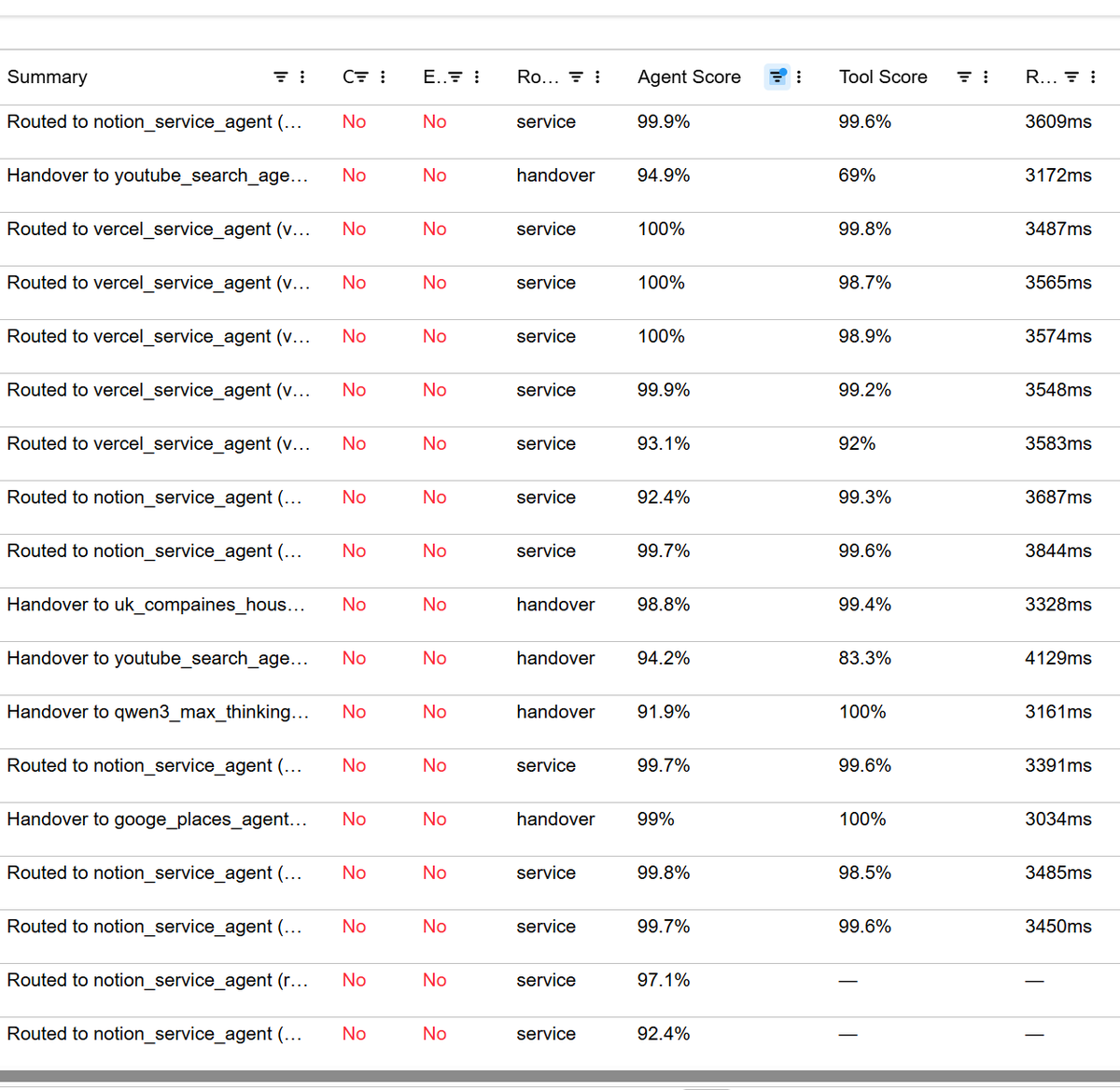Click the 3565ms response time cell
Screen dimensions: 1120x1090
tap(1058, 283)
